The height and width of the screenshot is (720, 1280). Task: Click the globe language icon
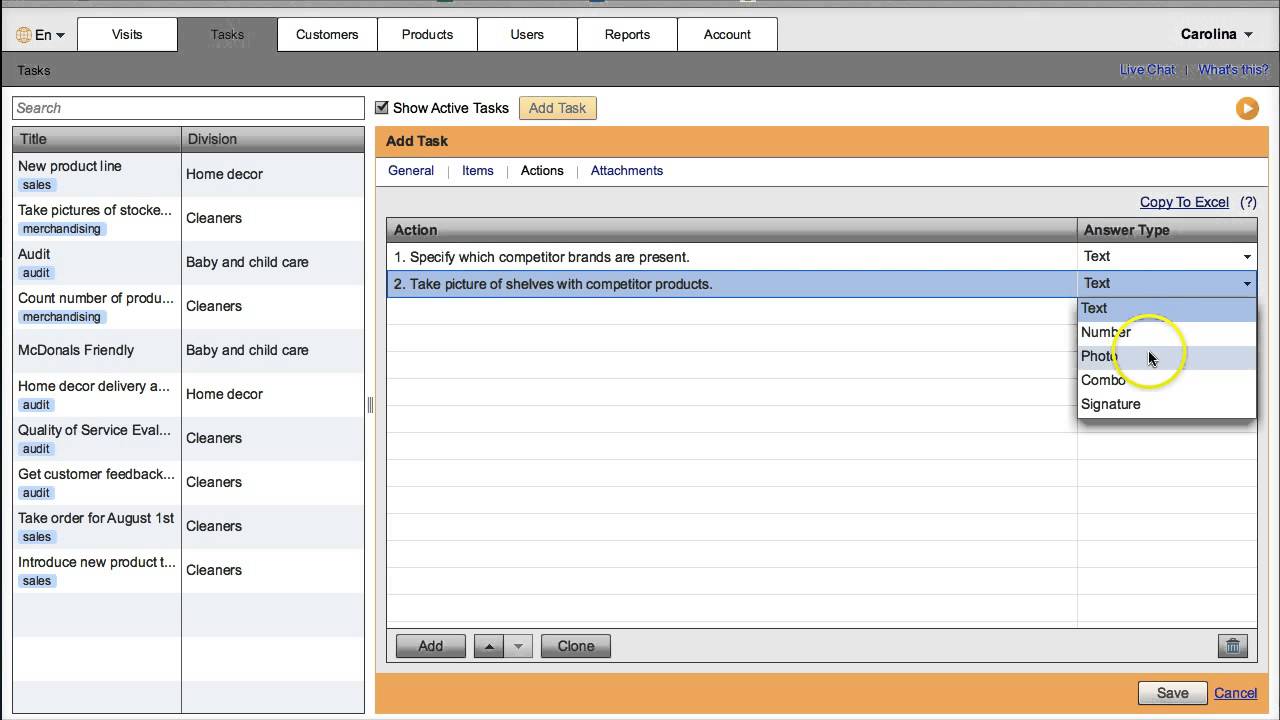pyautogui.click(x=24, y=35)
